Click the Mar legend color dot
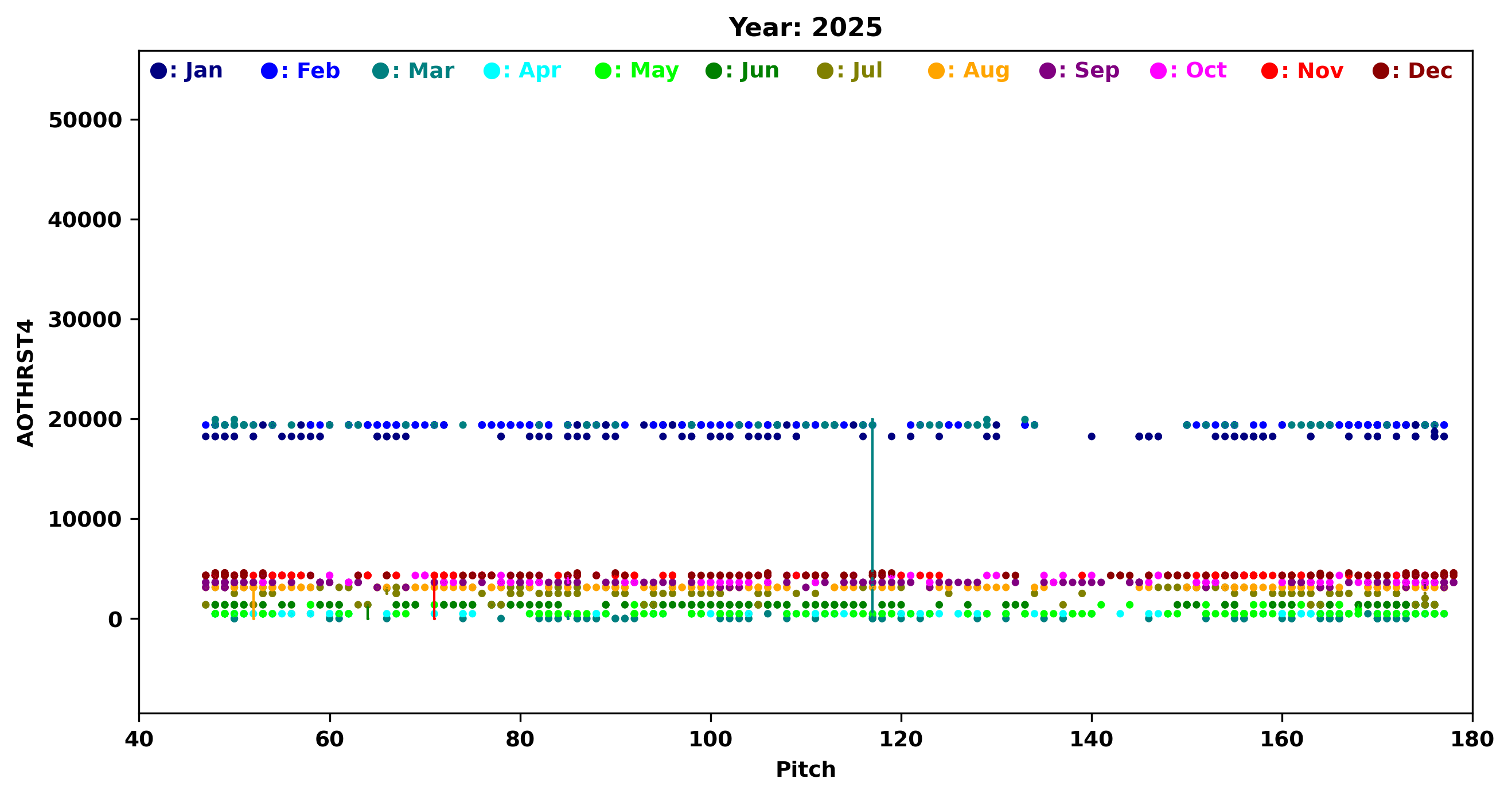The width and height of the screenshot is (1512, 798). tap(380, 71)
